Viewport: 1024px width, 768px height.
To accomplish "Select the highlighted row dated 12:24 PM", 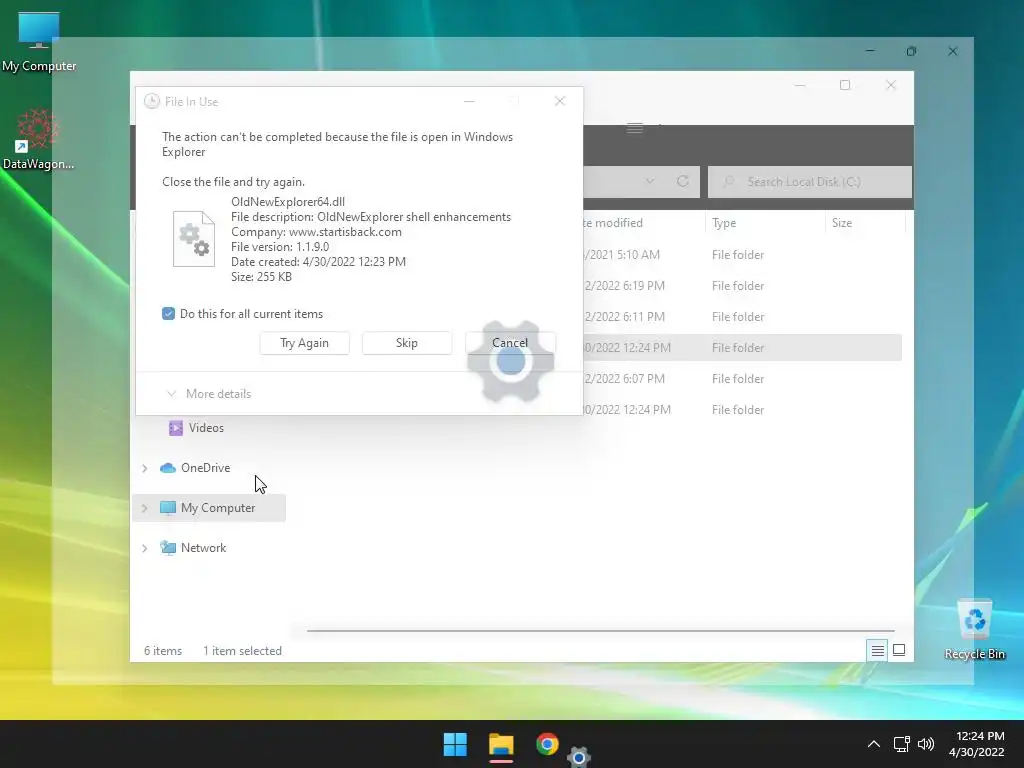I will [x=742, y=347].
